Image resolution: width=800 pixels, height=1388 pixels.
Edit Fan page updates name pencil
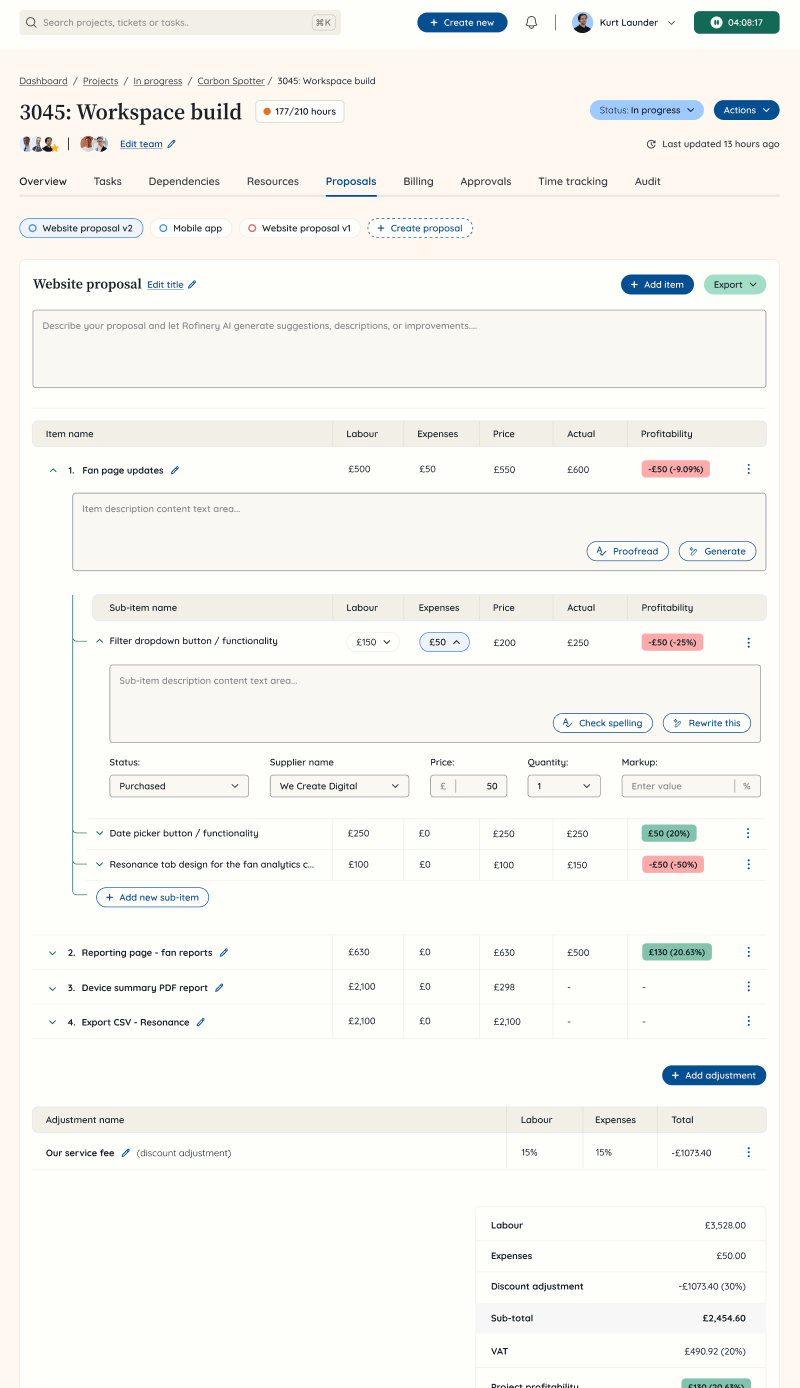point(175,470)
